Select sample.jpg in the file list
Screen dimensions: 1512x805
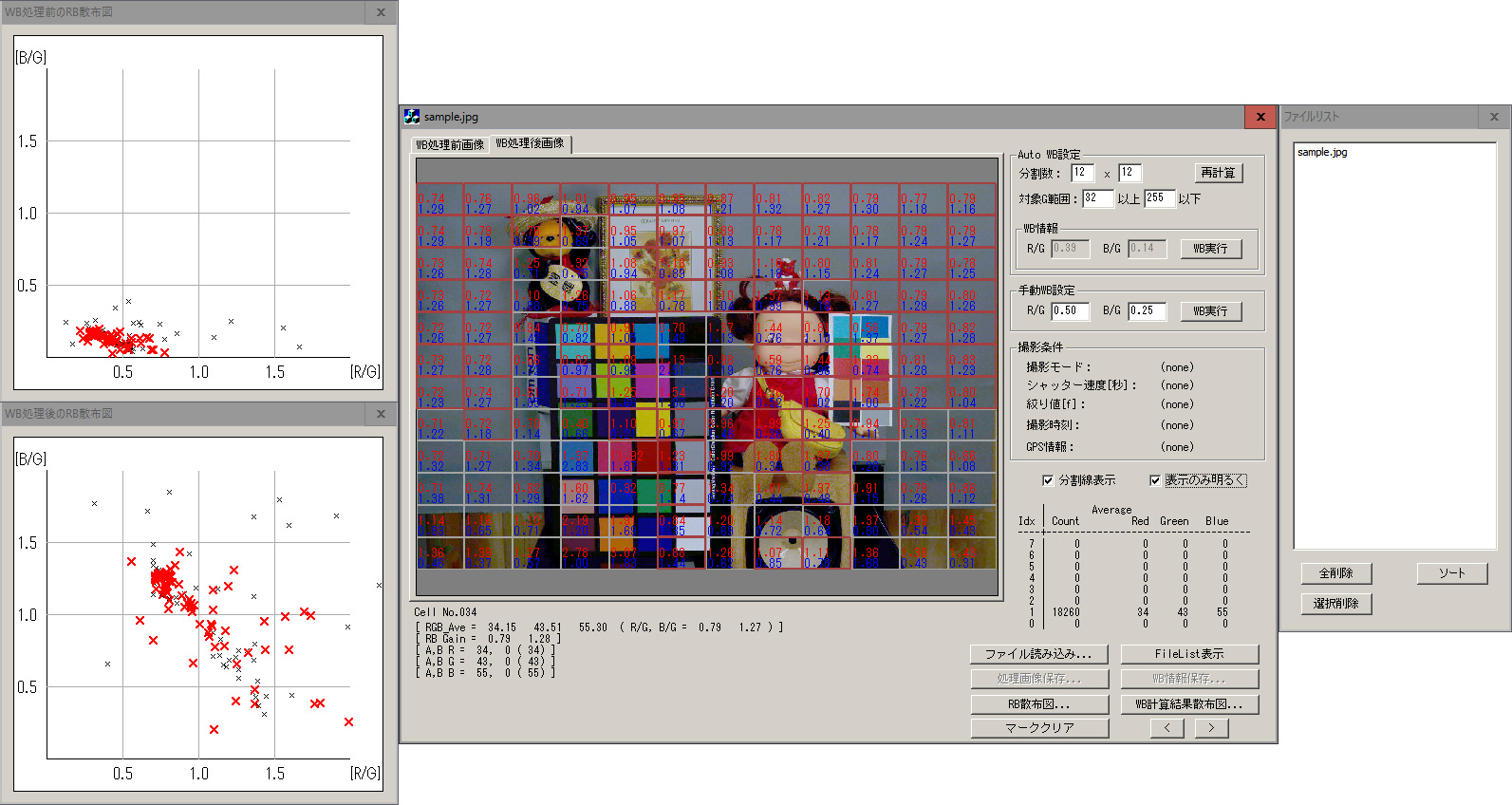[1322, 152]
